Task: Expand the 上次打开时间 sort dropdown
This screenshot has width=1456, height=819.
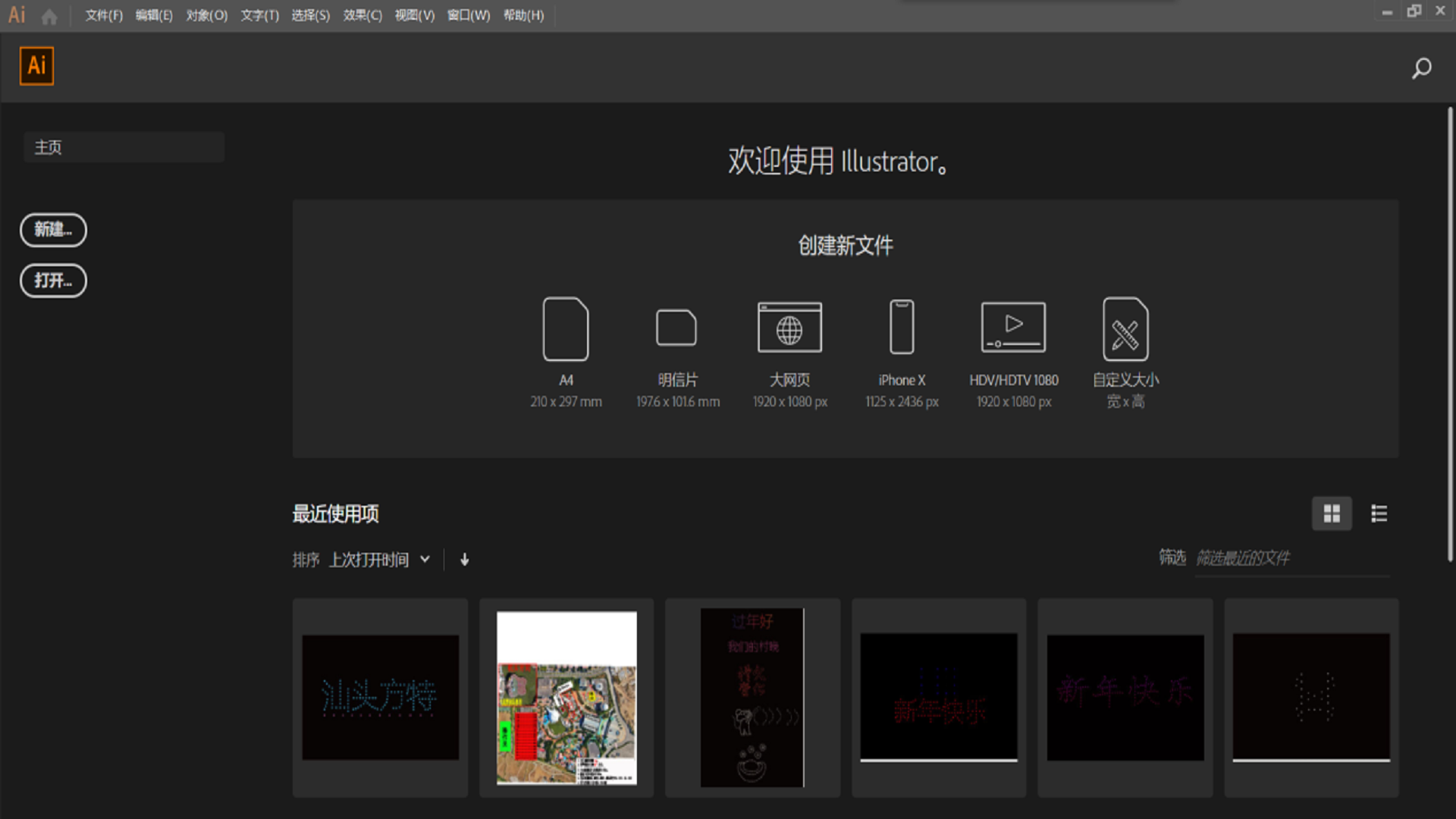Action: [x=379, y=560]
